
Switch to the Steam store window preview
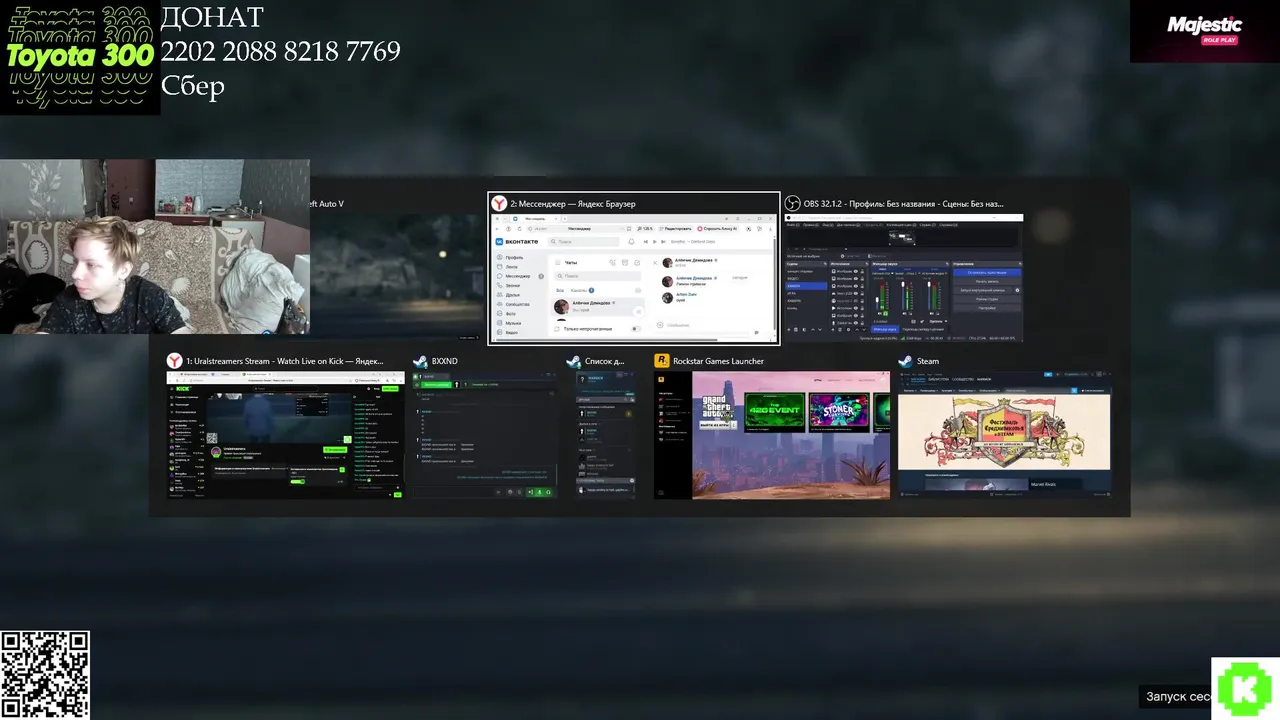point(1004,435)
